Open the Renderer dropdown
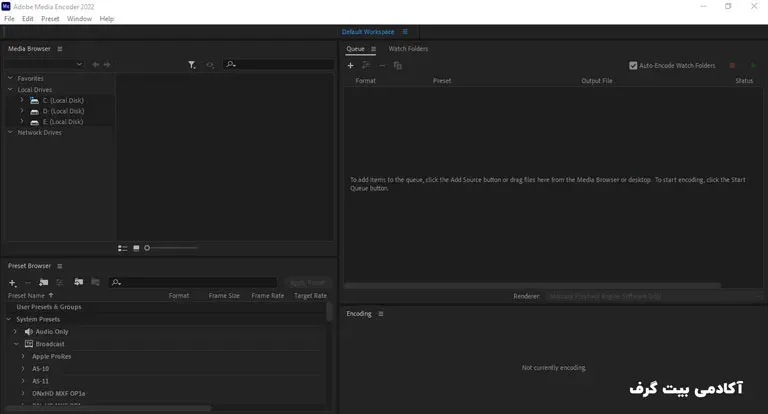The width and height of the screenshot is (768, 414). coord(654,296)
